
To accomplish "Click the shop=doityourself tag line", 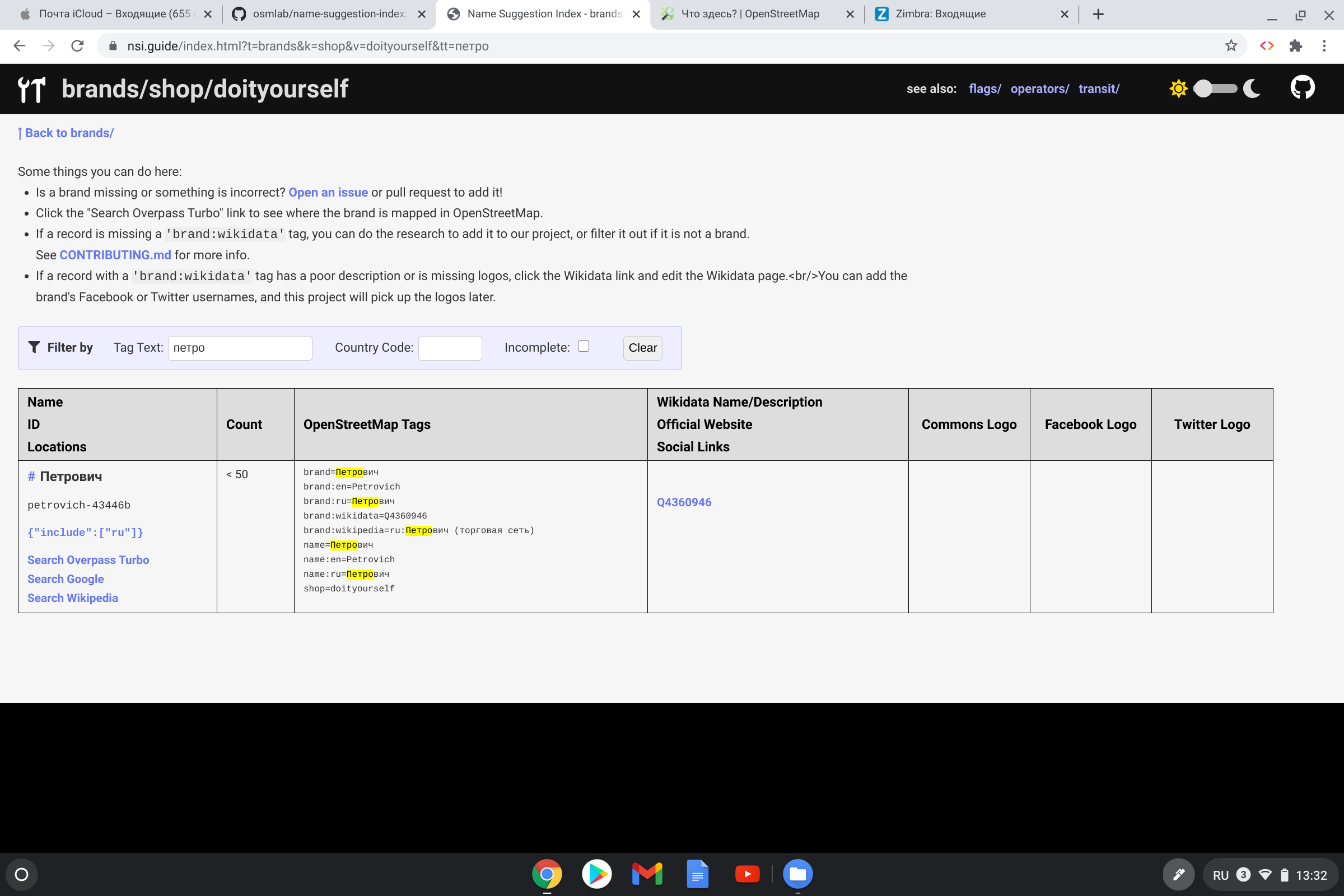I will pos(349,589).
